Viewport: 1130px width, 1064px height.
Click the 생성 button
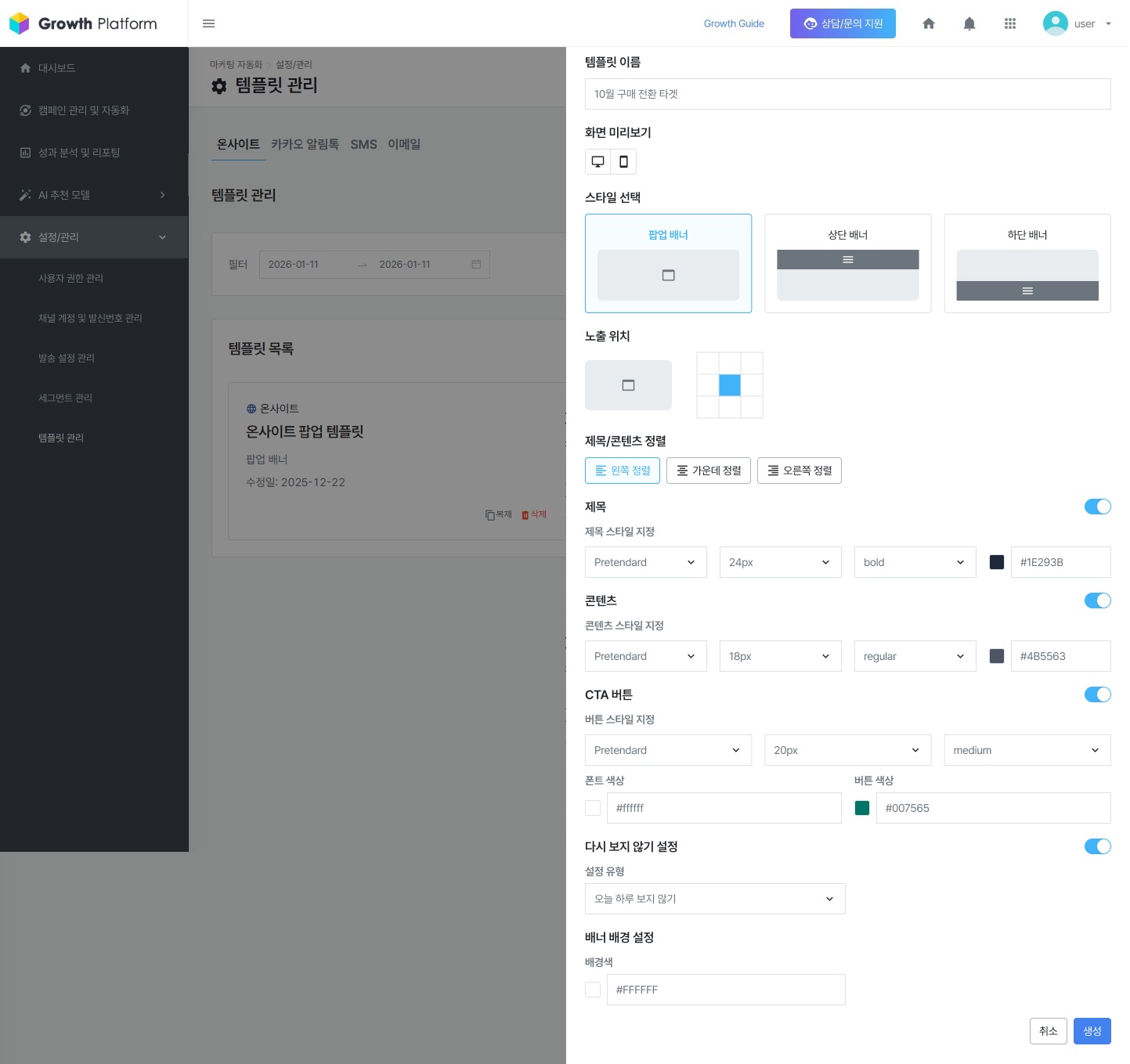(1092, 1031)
